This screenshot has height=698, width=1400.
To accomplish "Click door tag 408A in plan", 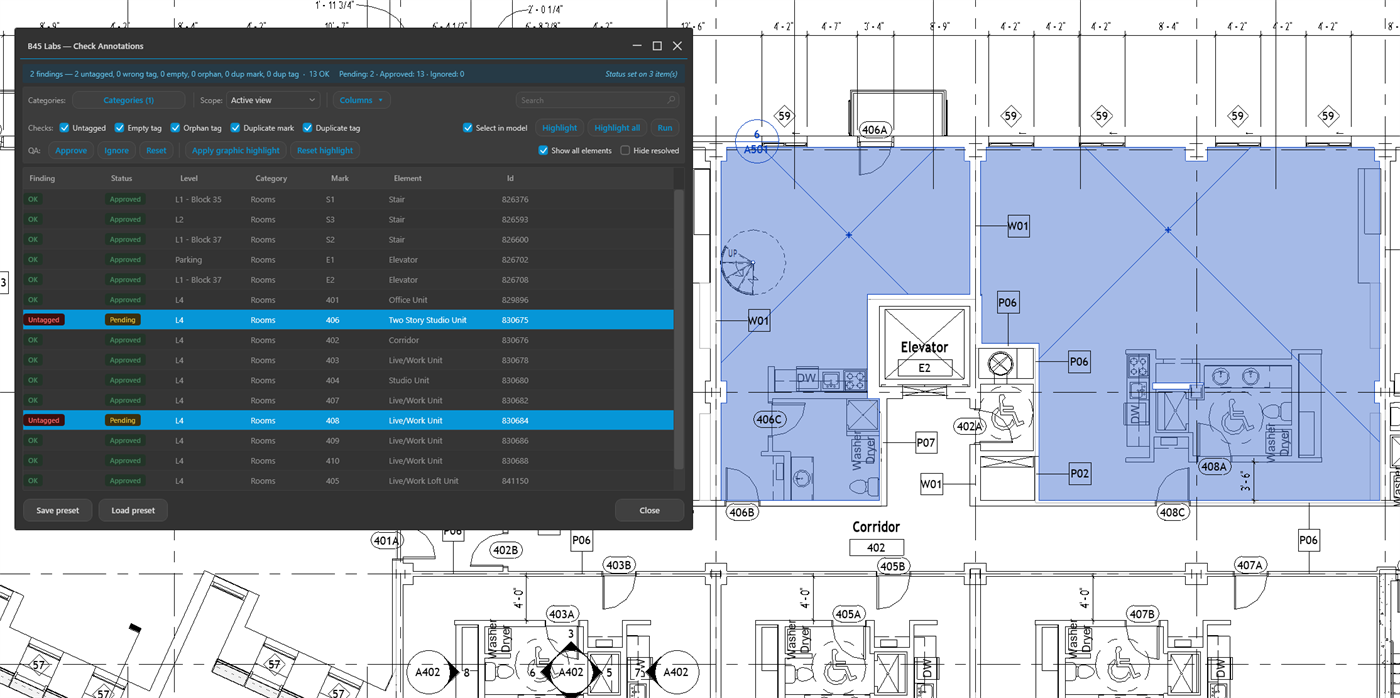I will 1213,467.
